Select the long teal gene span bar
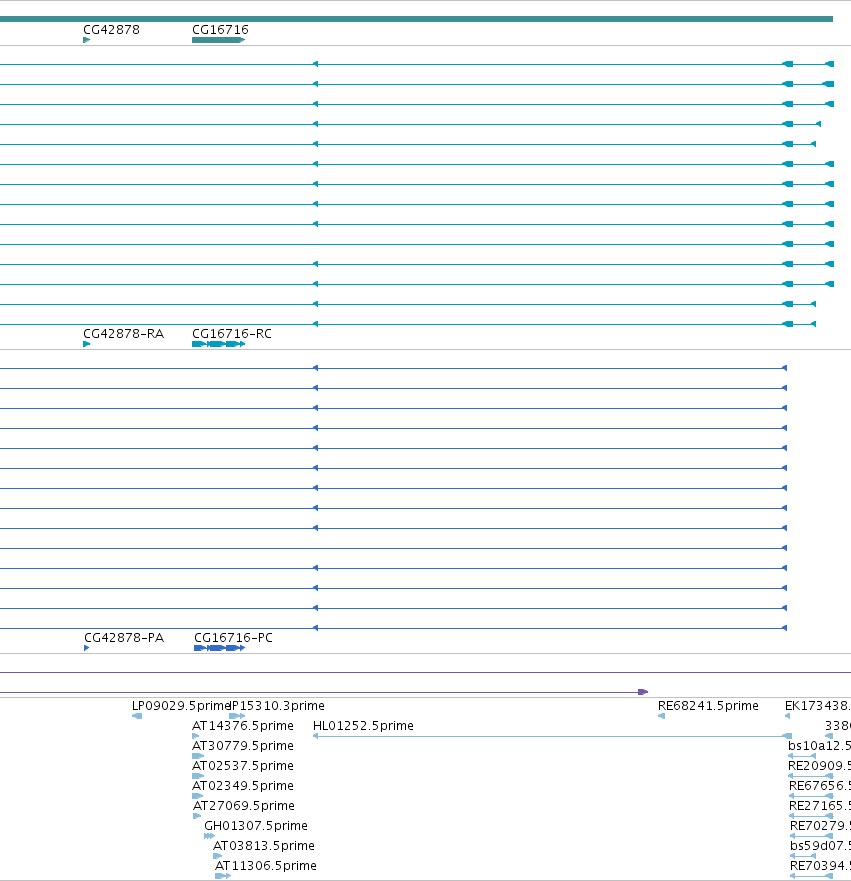This screenshot has width=851, height=881. tap(416, 19)
